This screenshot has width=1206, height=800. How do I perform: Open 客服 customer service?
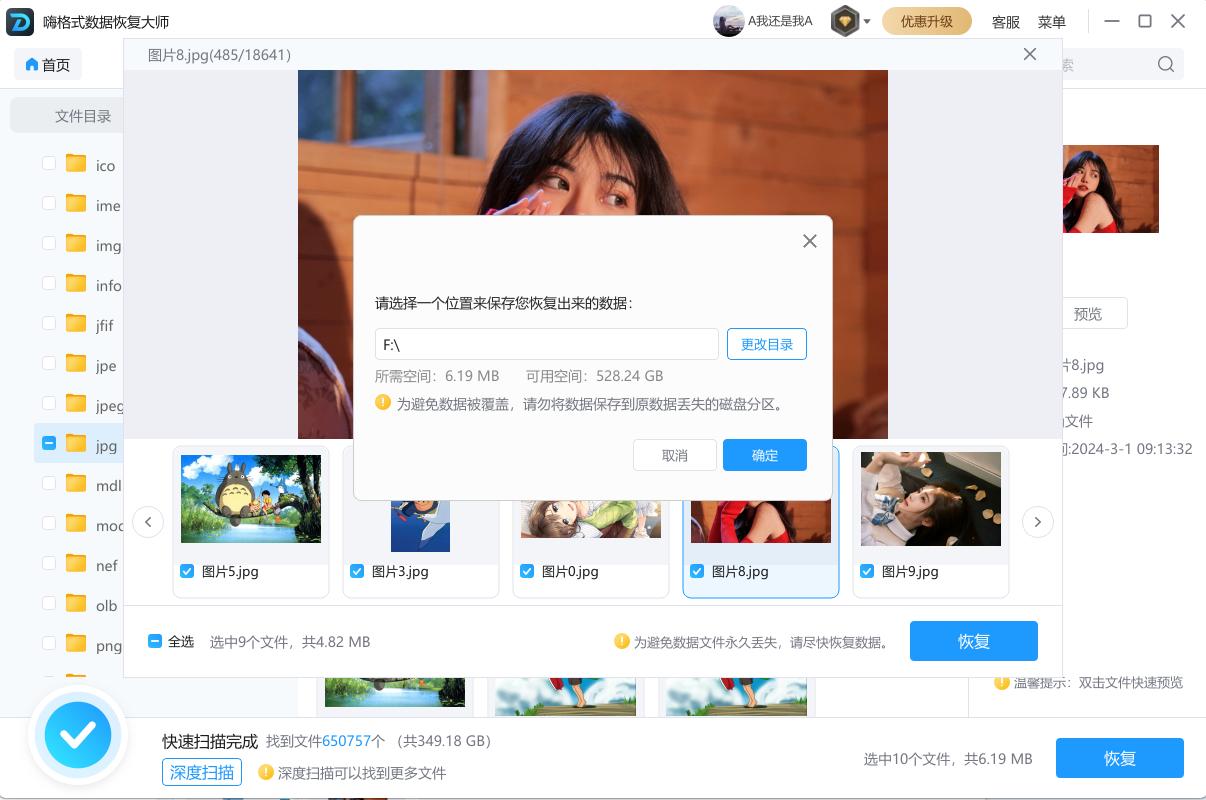click(x=1005, y=22)
